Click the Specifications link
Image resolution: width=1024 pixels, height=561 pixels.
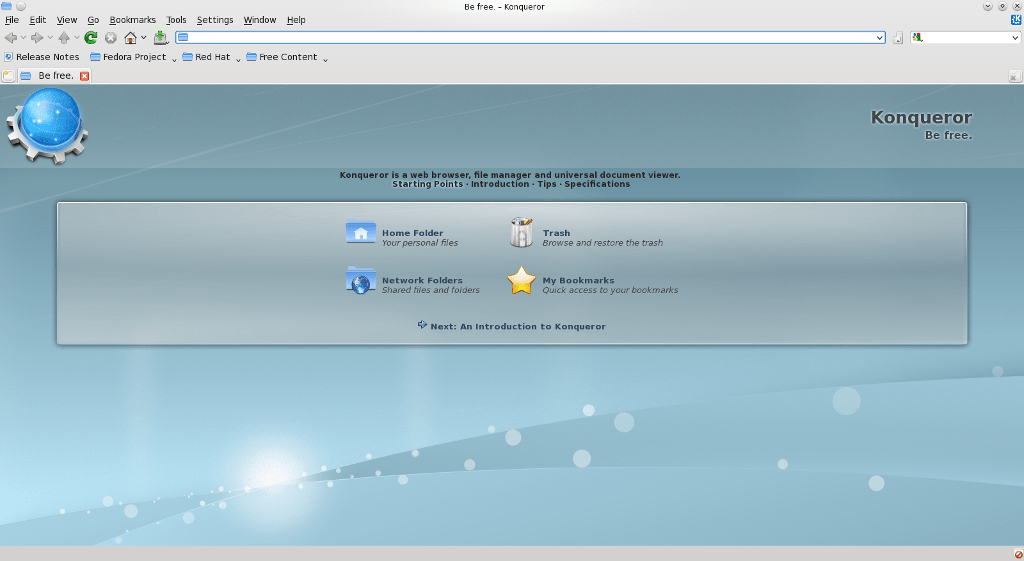(x=597, y=184)
